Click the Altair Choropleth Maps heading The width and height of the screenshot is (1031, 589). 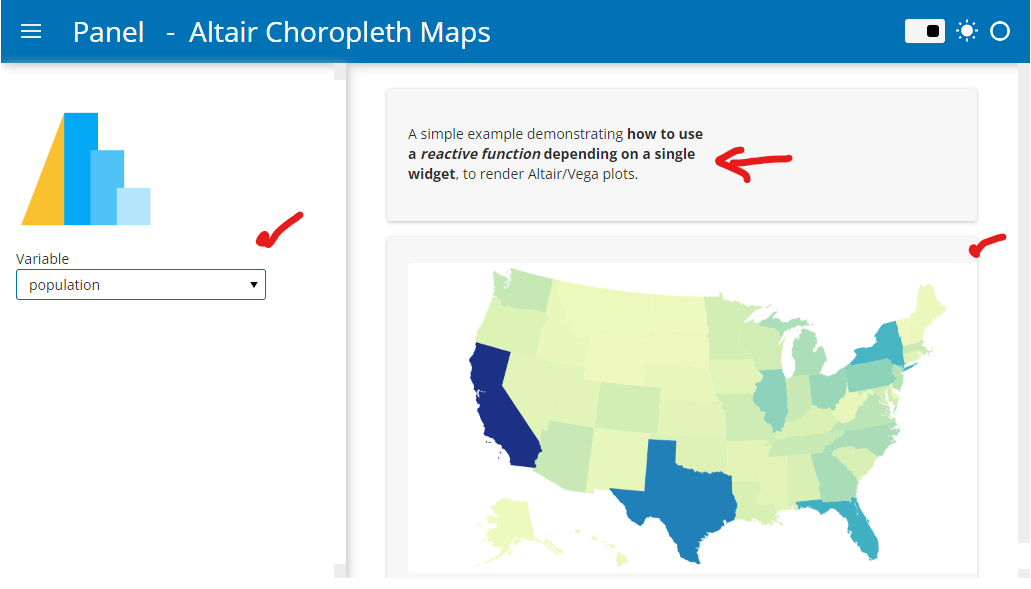point(340,31)
